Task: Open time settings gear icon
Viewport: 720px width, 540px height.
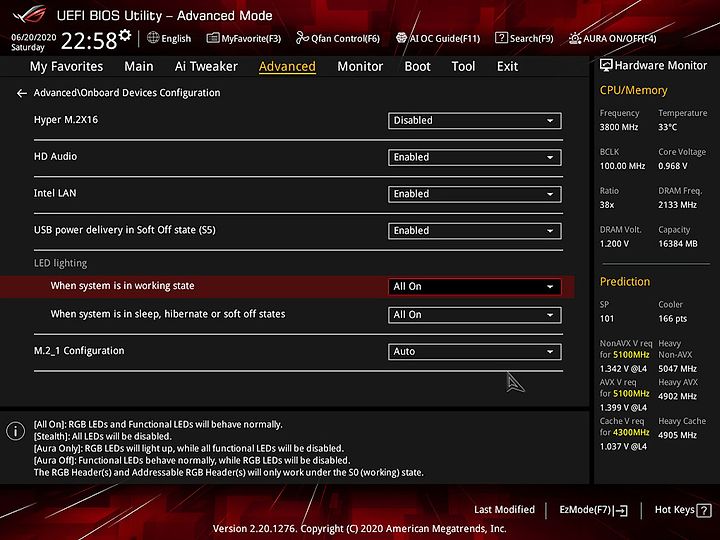Action: point(124,35)
